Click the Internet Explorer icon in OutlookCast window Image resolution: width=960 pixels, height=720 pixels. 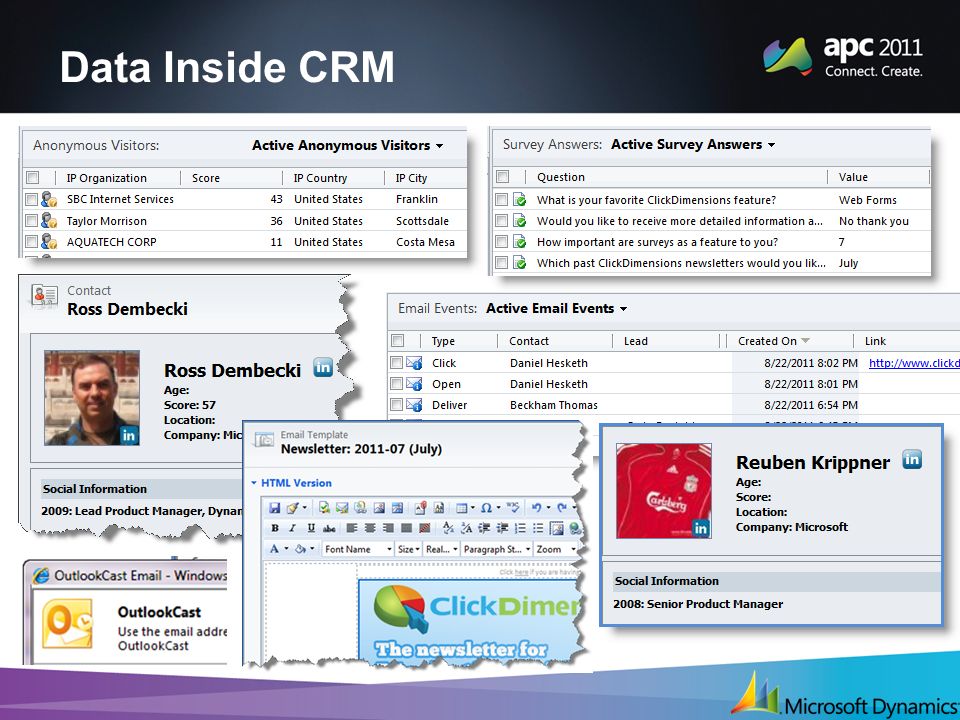point(41,575)
